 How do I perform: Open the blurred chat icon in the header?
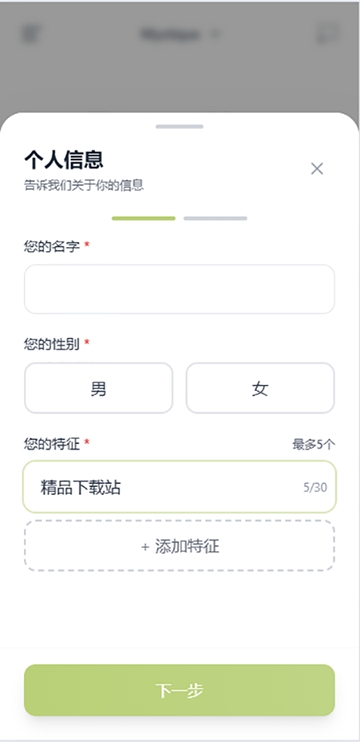pyautogui.click(x=327, y=34)
